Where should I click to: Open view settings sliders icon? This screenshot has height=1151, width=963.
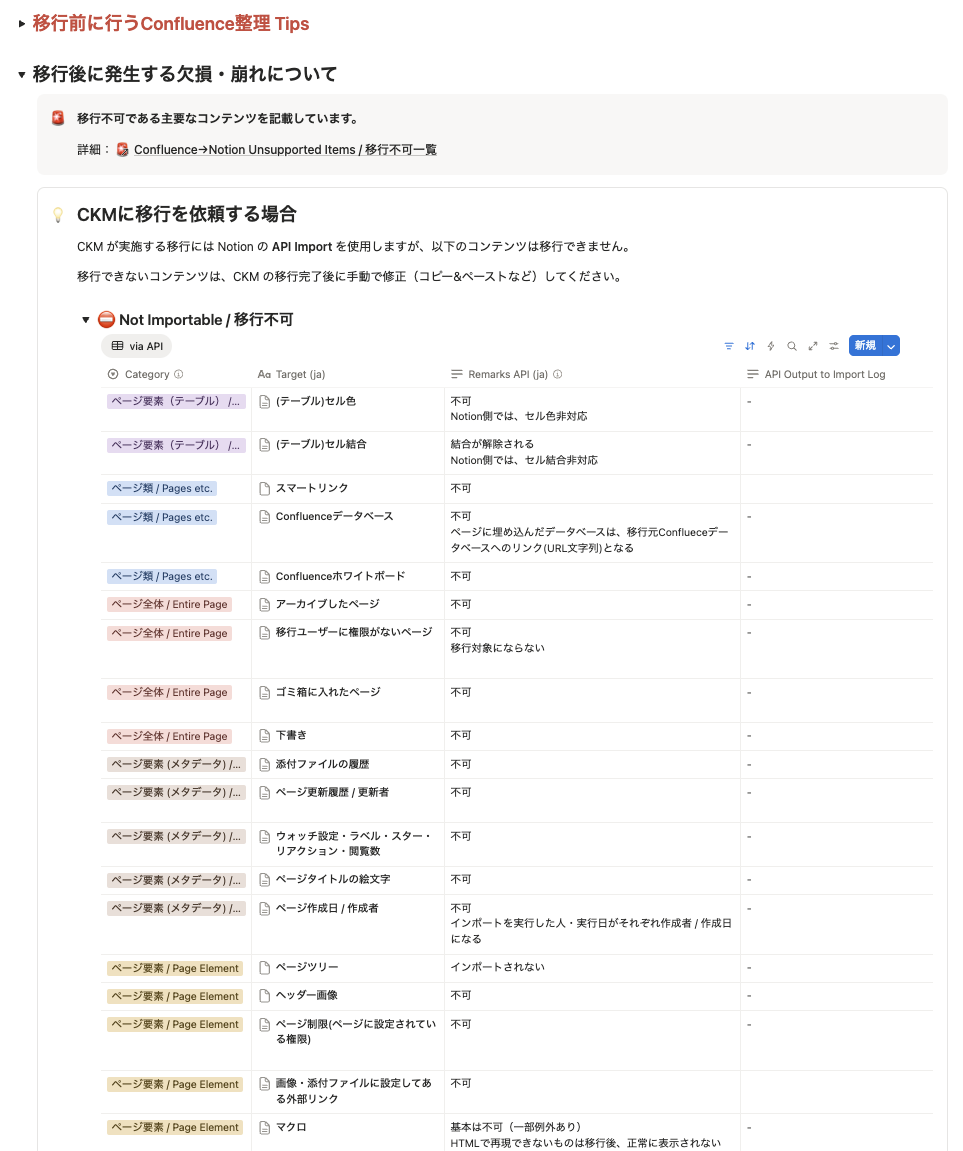point(834,346)
